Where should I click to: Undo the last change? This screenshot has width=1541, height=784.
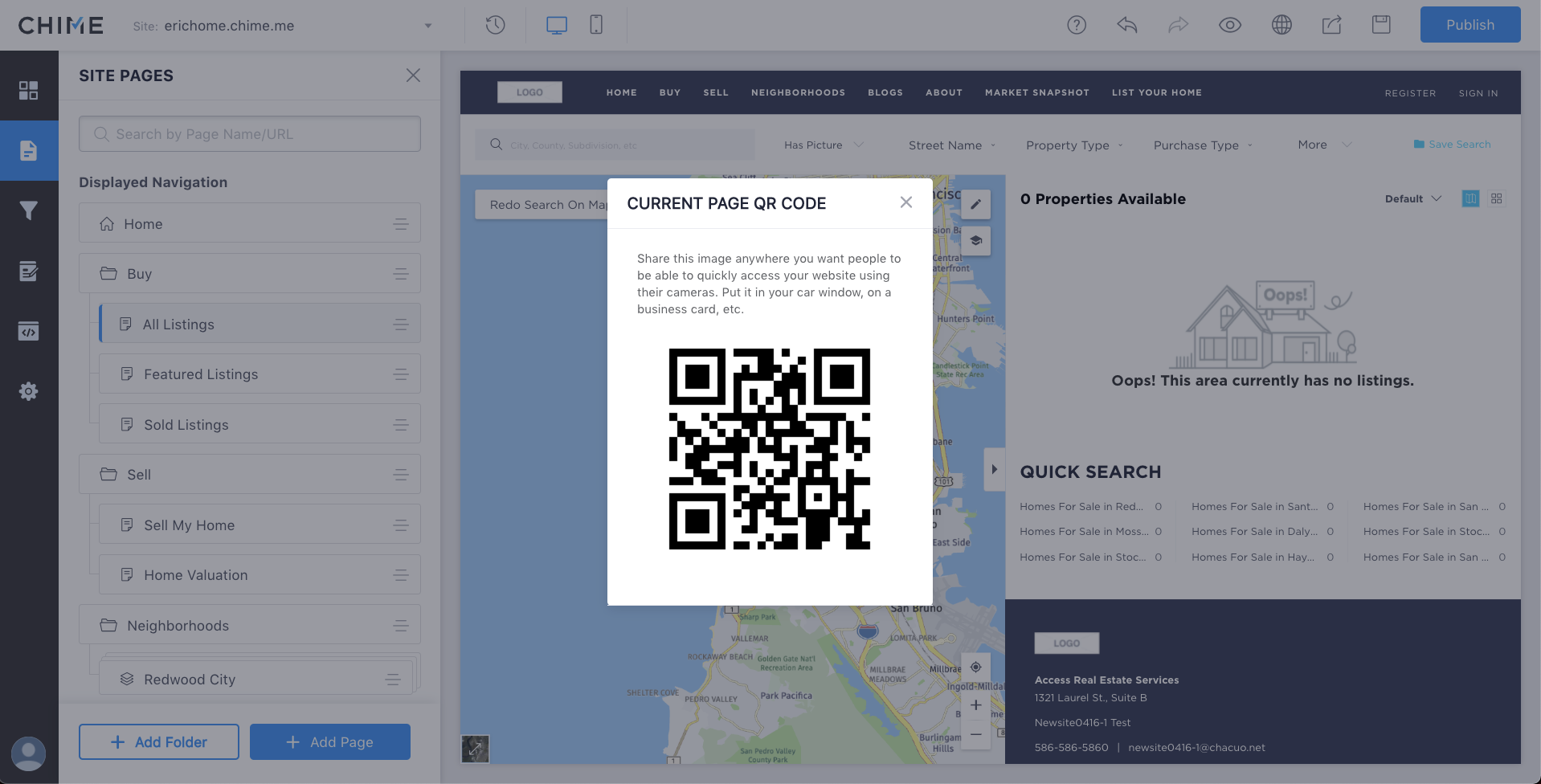[1127, 25]
